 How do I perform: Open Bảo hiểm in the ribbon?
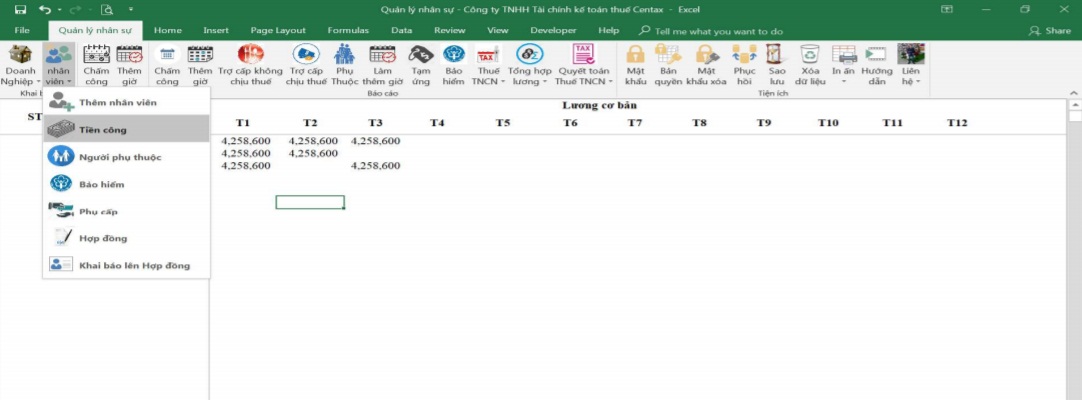pos(454,56)
